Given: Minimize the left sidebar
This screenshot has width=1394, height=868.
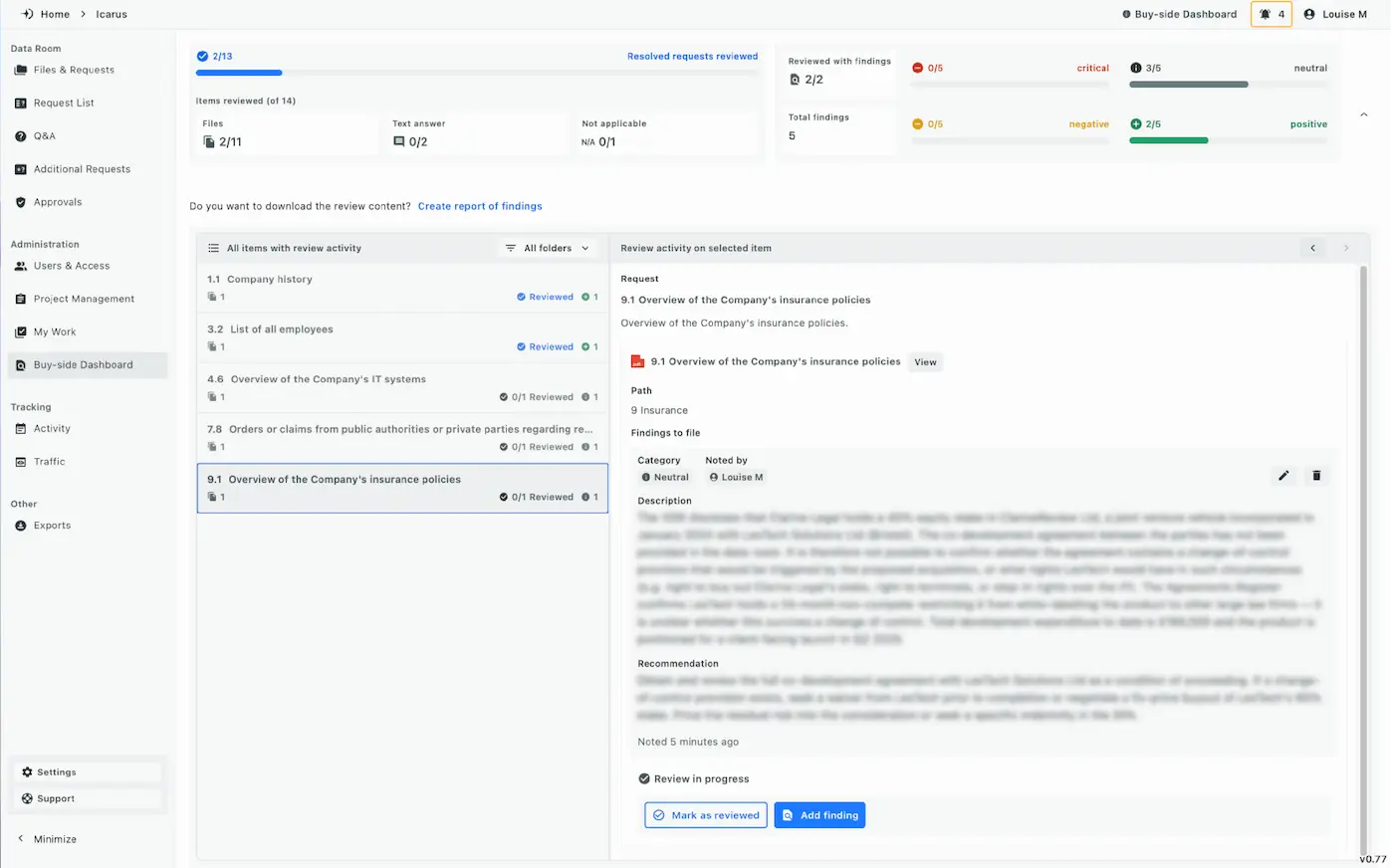Looking at the screenshot, I should 48,839.
